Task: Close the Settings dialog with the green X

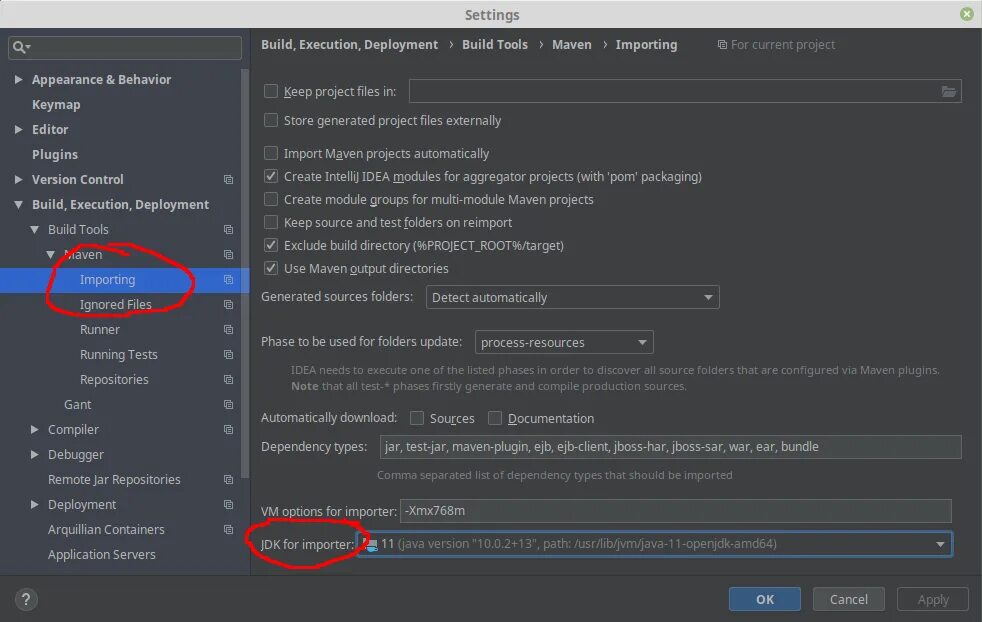Action: [x=967, y=14]
